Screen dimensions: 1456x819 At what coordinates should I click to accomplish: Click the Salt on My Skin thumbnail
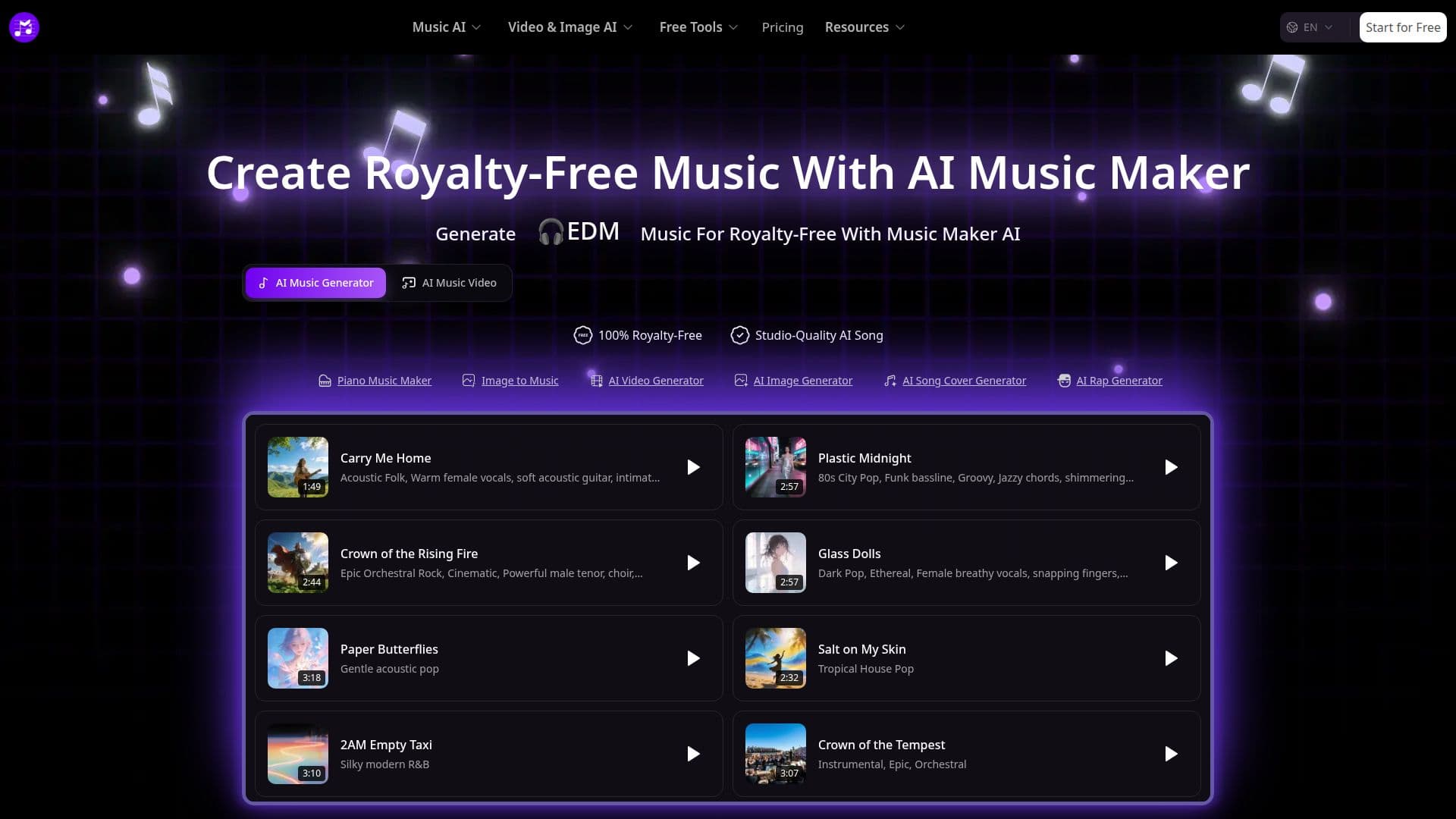pyautogui.click(x=776, y=658)
